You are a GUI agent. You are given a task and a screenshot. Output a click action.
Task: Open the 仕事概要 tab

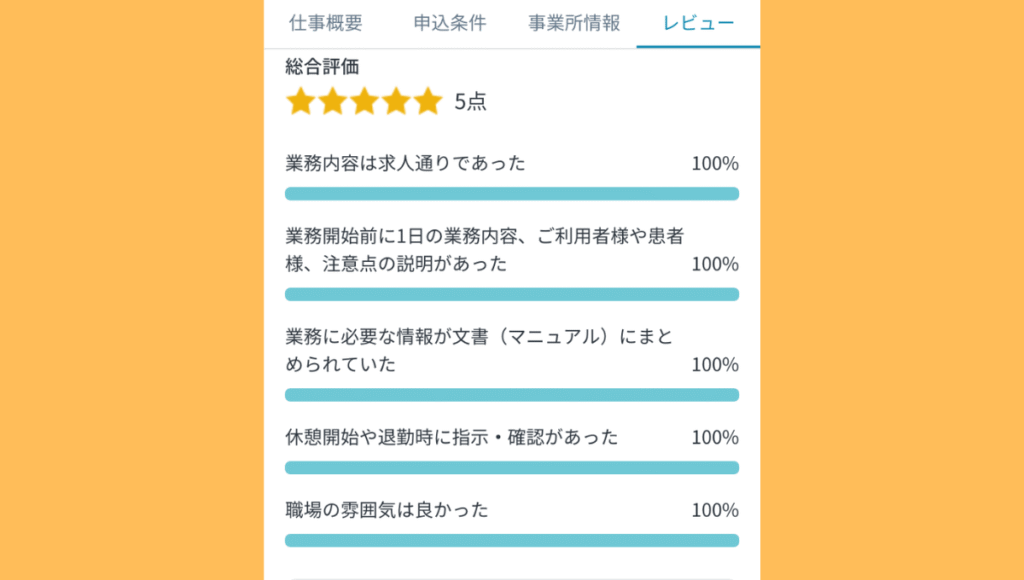[x=325, y=23]
